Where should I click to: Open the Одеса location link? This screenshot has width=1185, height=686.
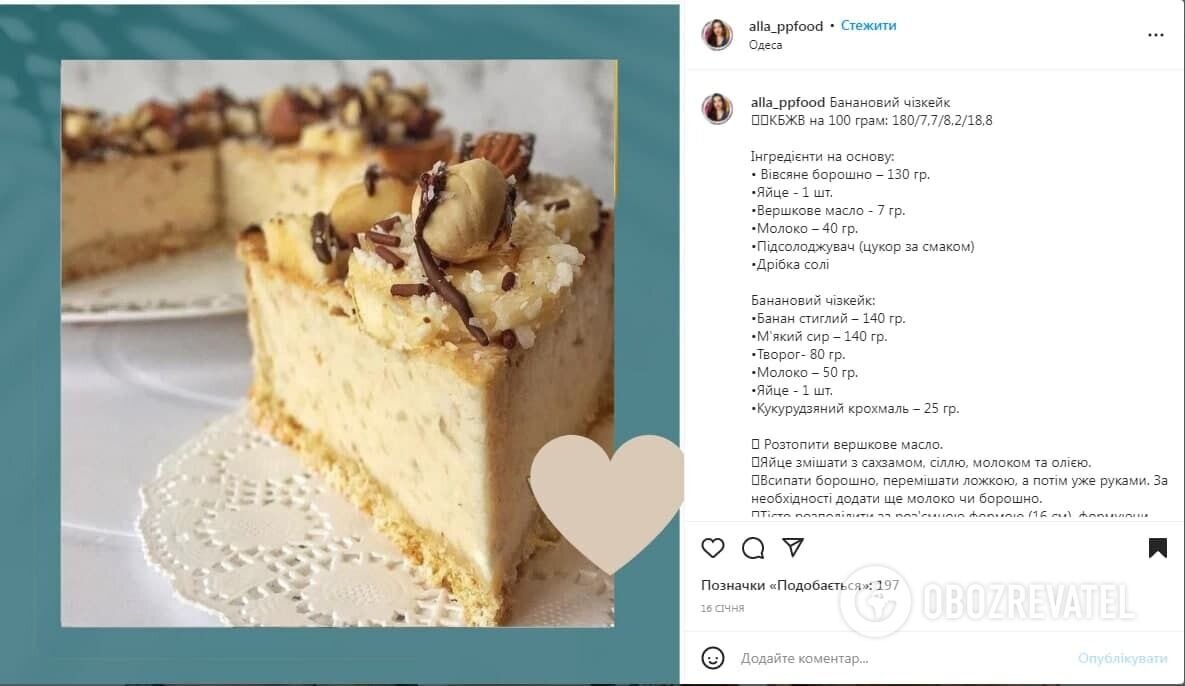click(x=765, y=45)
